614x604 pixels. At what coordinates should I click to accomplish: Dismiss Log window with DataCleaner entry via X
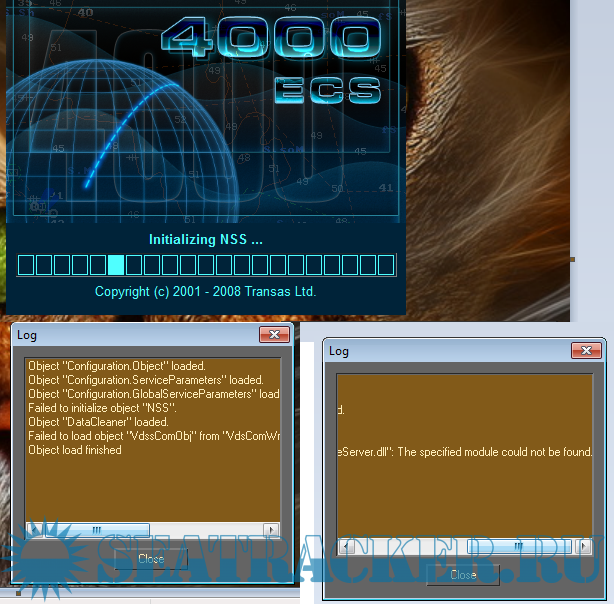(x=273, y=335)
